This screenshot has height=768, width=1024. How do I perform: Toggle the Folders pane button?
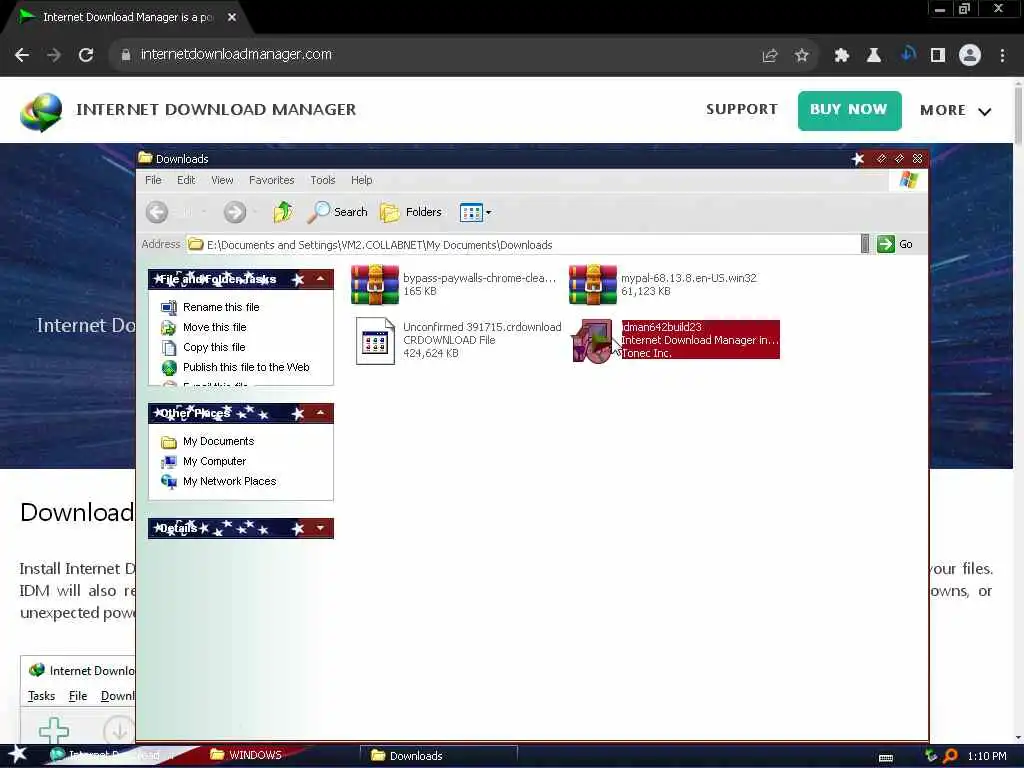(411, 212)
